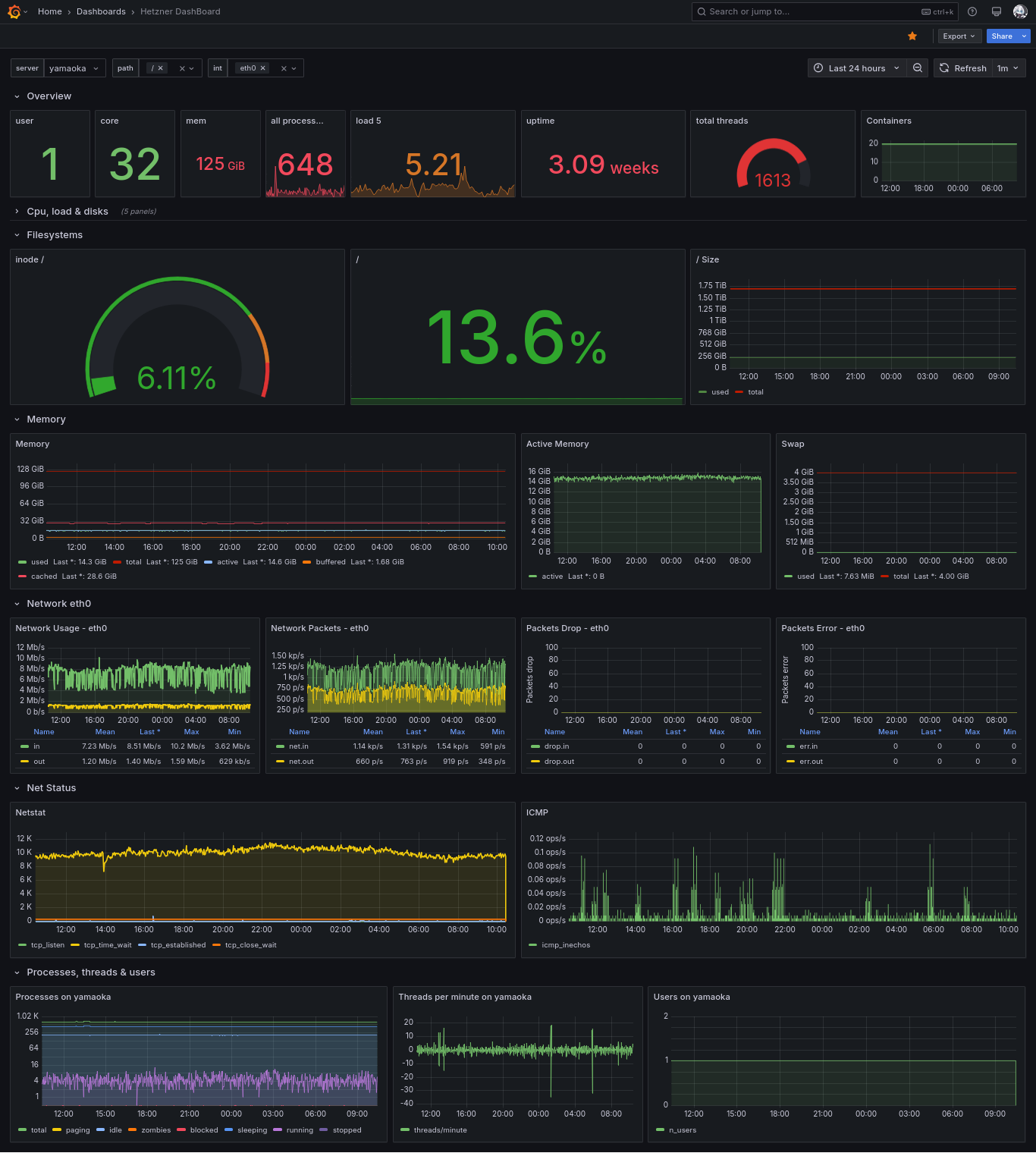Viewport: 1036px width, 1153px height.
Task: Open the help menu with the question mark icon
Action: point(972,11)
